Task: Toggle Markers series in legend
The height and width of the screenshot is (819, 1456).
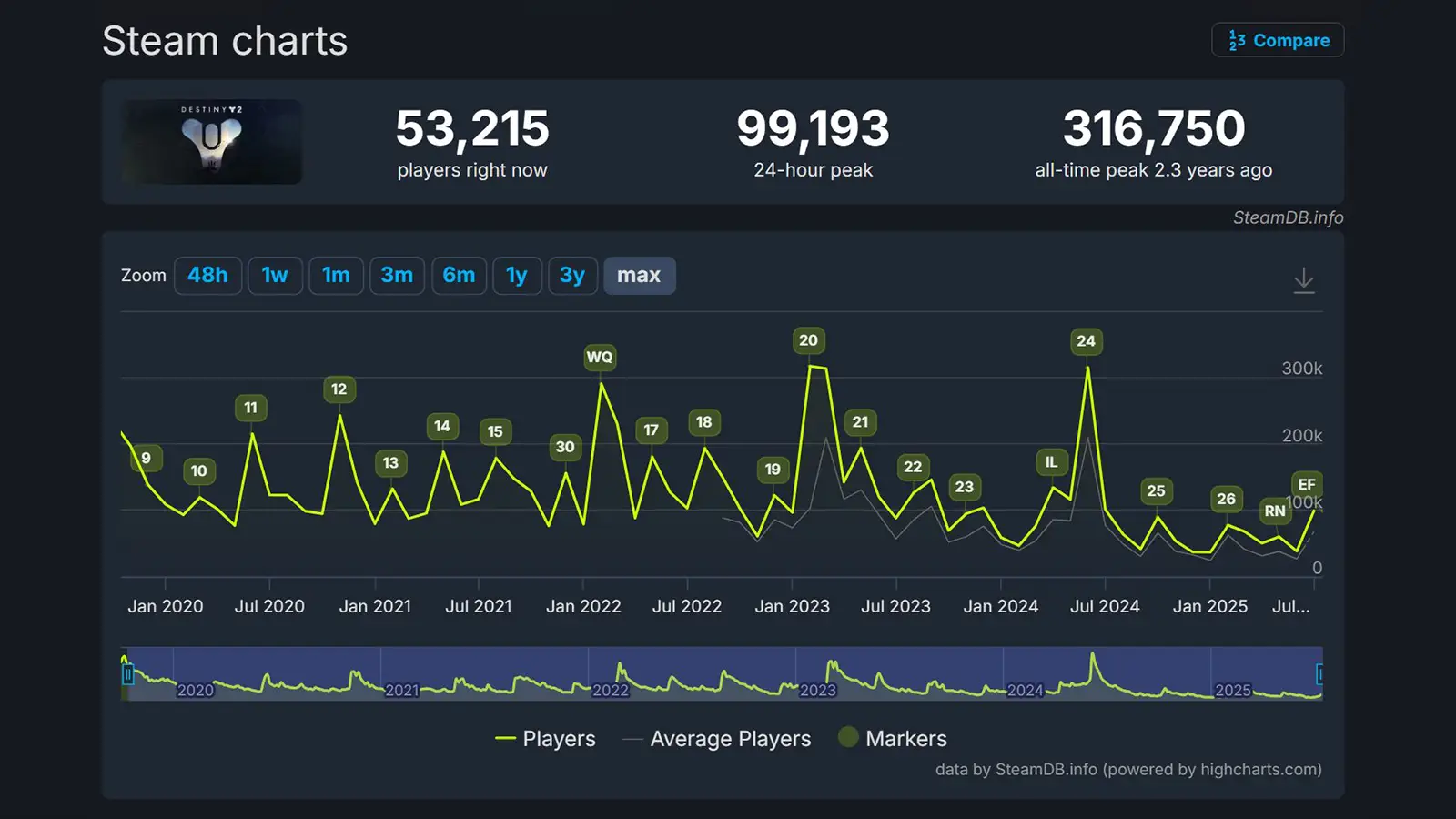Action: coord(893,739)
